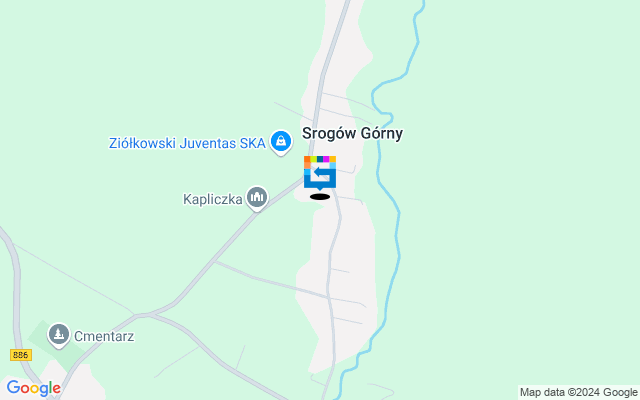Click the yellow 886 road shield
Viewport: 640px width, 400px height.
point(21,355)
